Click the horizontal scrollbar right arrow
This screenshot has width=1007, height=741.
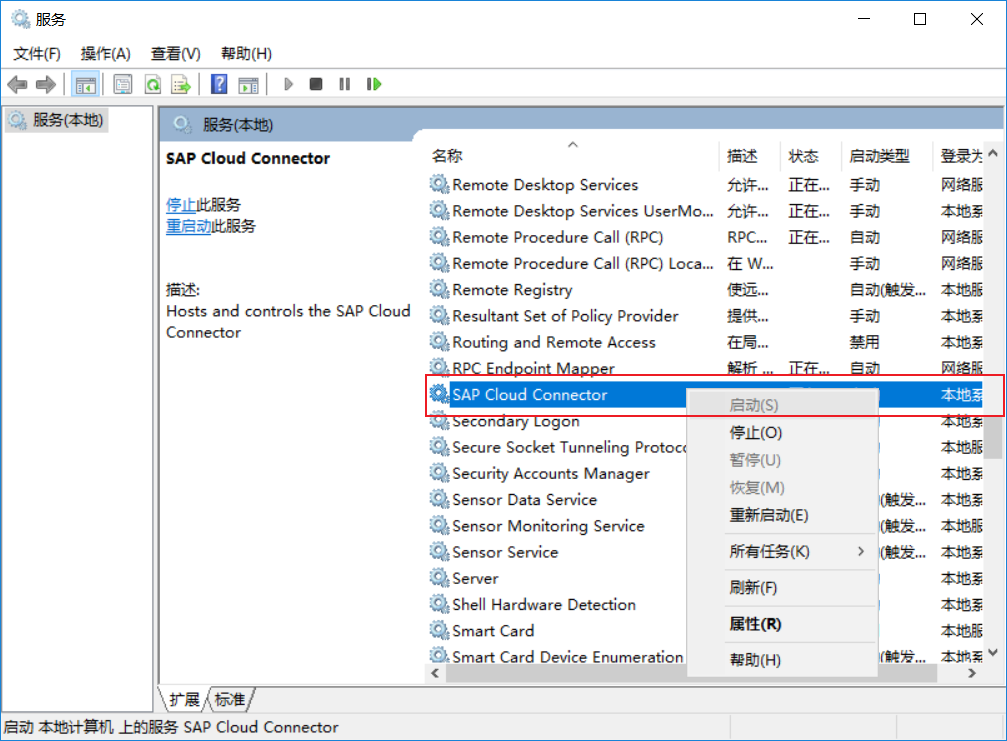tap(972, 673)
